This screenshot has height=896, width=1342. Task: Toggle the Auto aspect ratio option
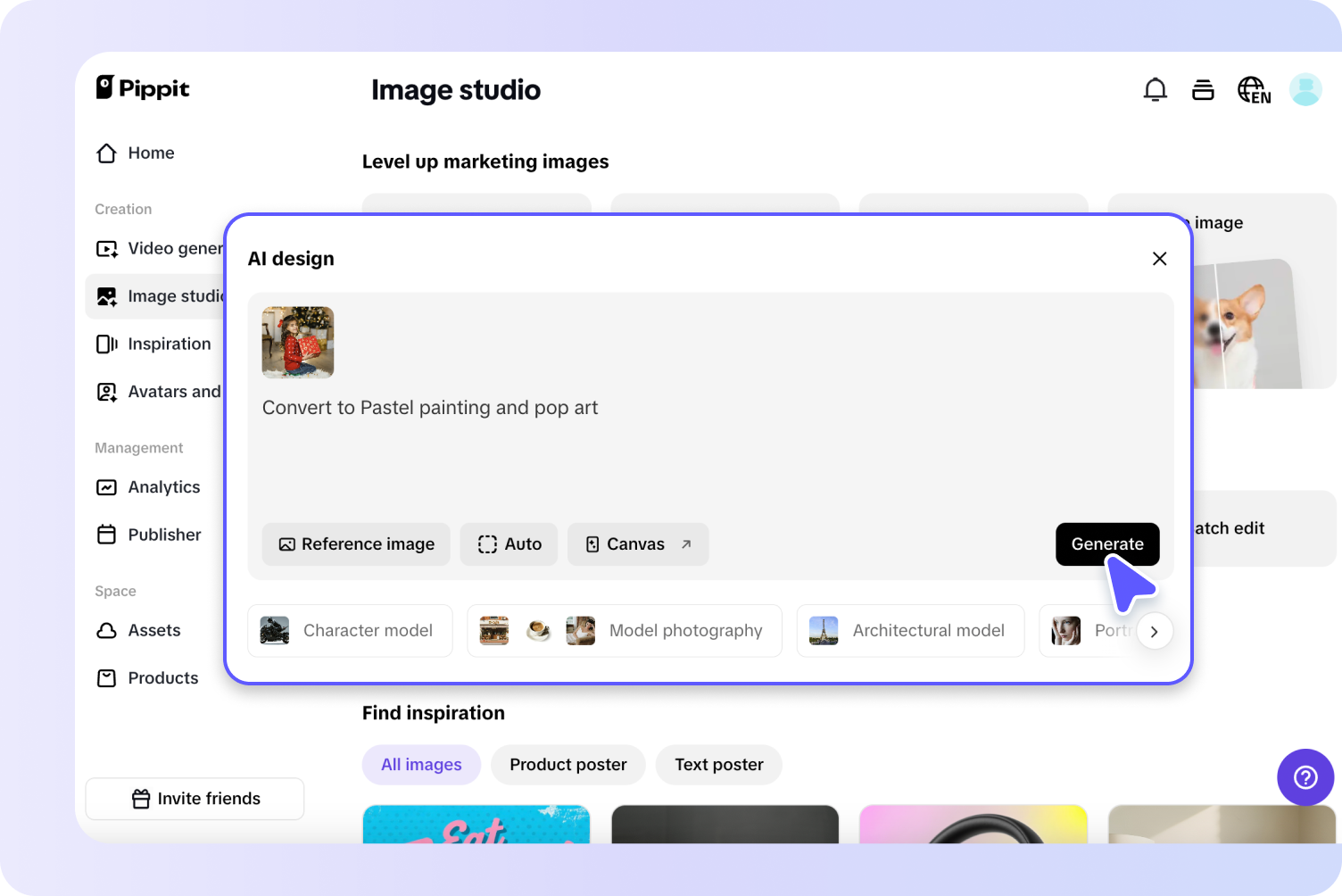click(509, 544)
